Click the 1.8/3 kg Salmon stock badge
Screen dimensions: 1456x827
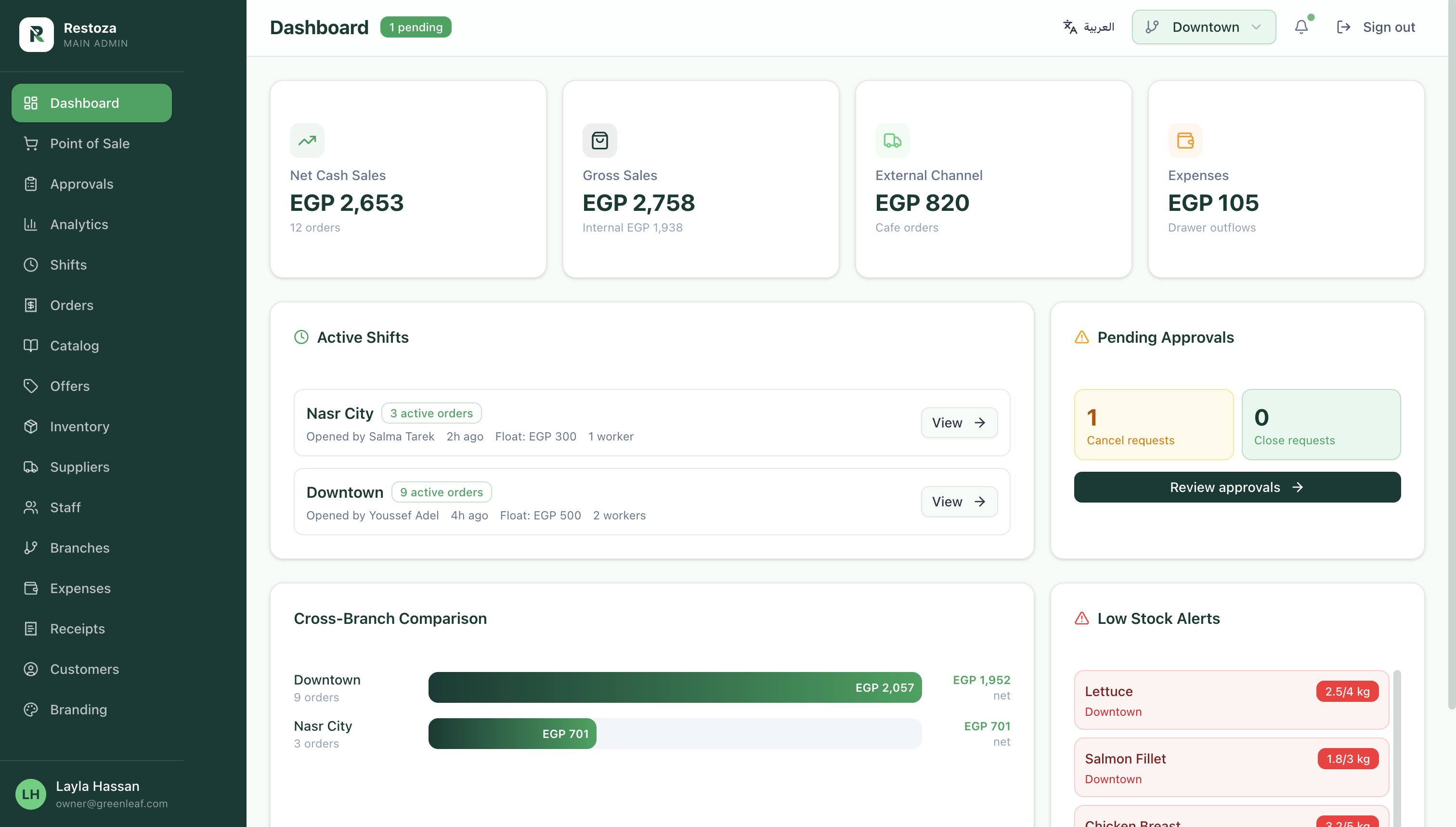point(1348,759)
